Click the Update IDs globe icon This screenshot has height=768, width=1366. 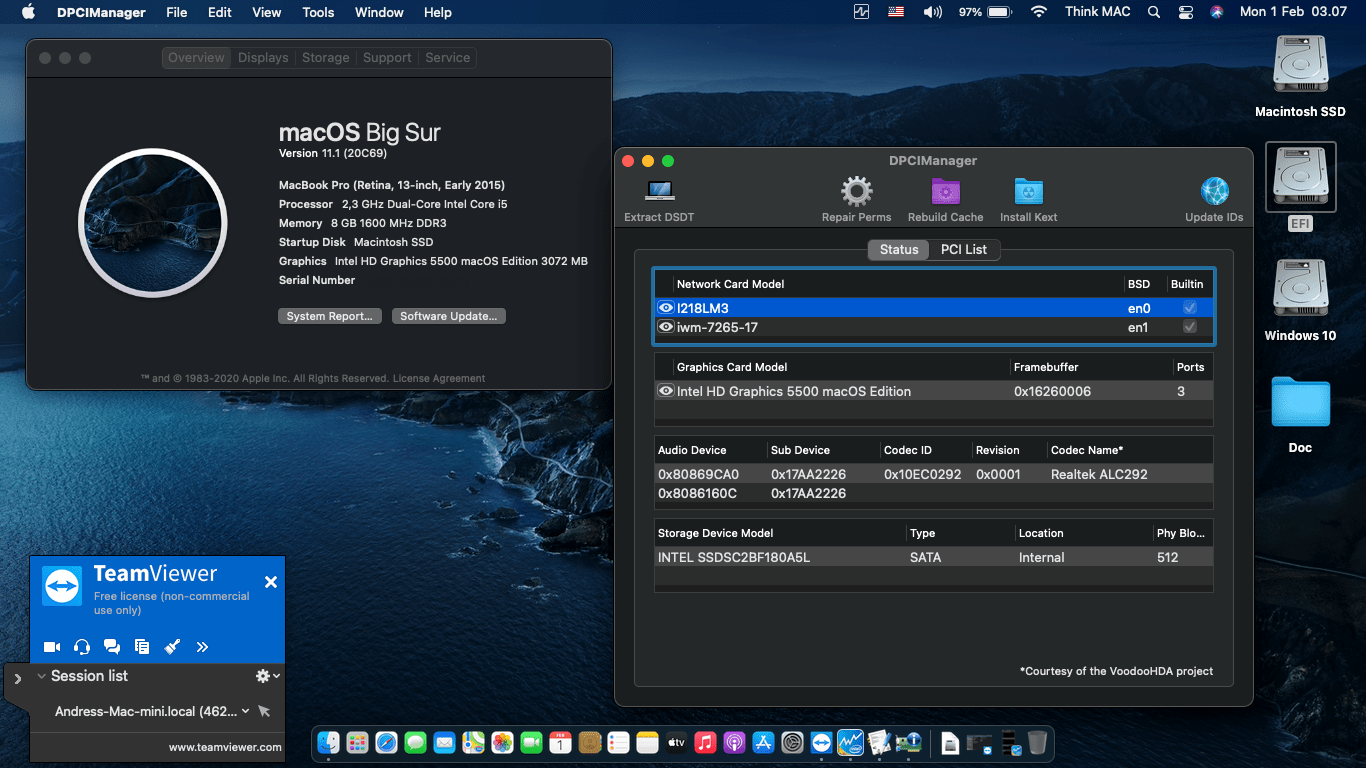[x=1214, y=190]
